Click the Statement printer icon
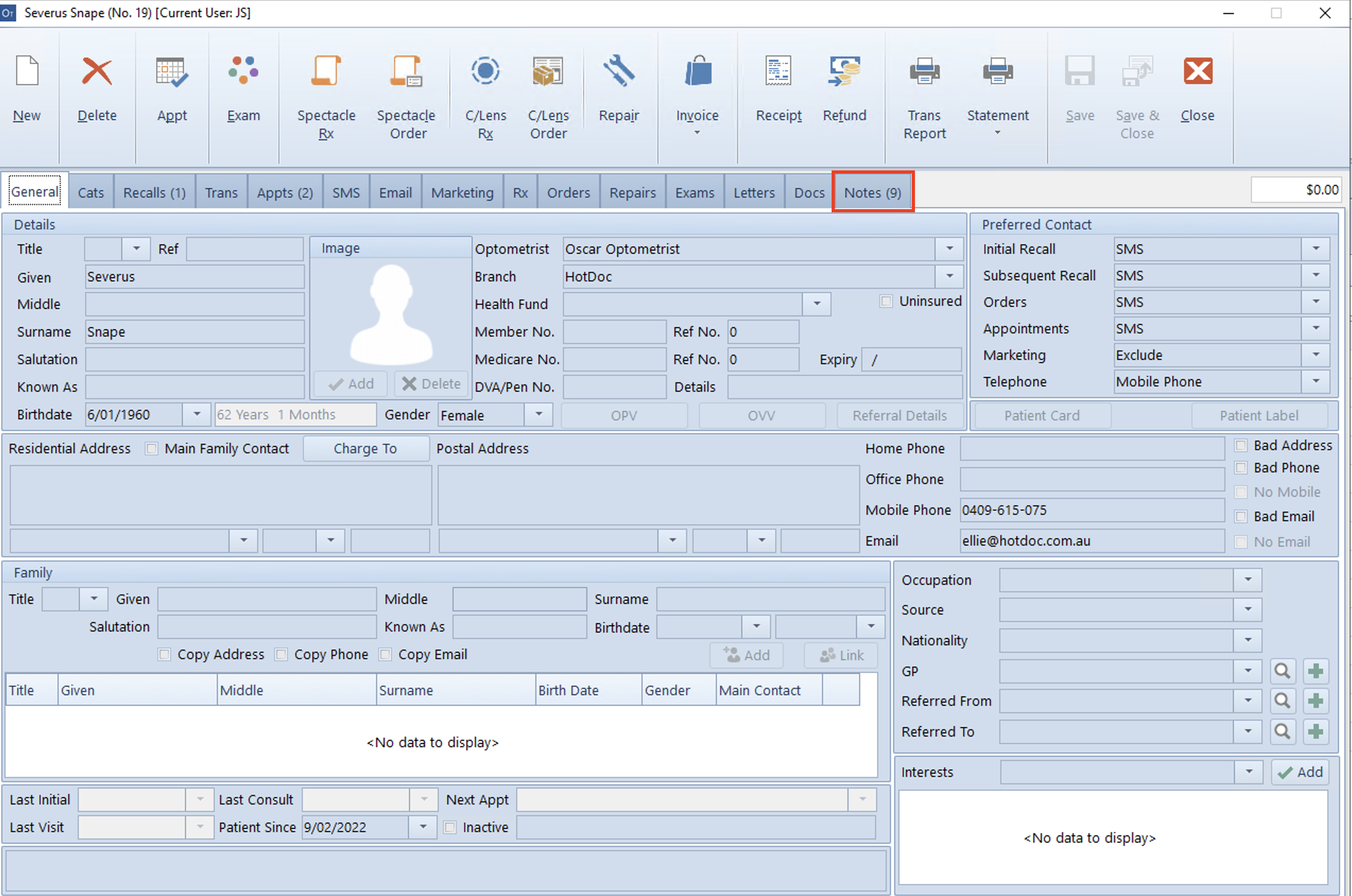Viewport: 1352px width, 896px height. coord(998,70)
